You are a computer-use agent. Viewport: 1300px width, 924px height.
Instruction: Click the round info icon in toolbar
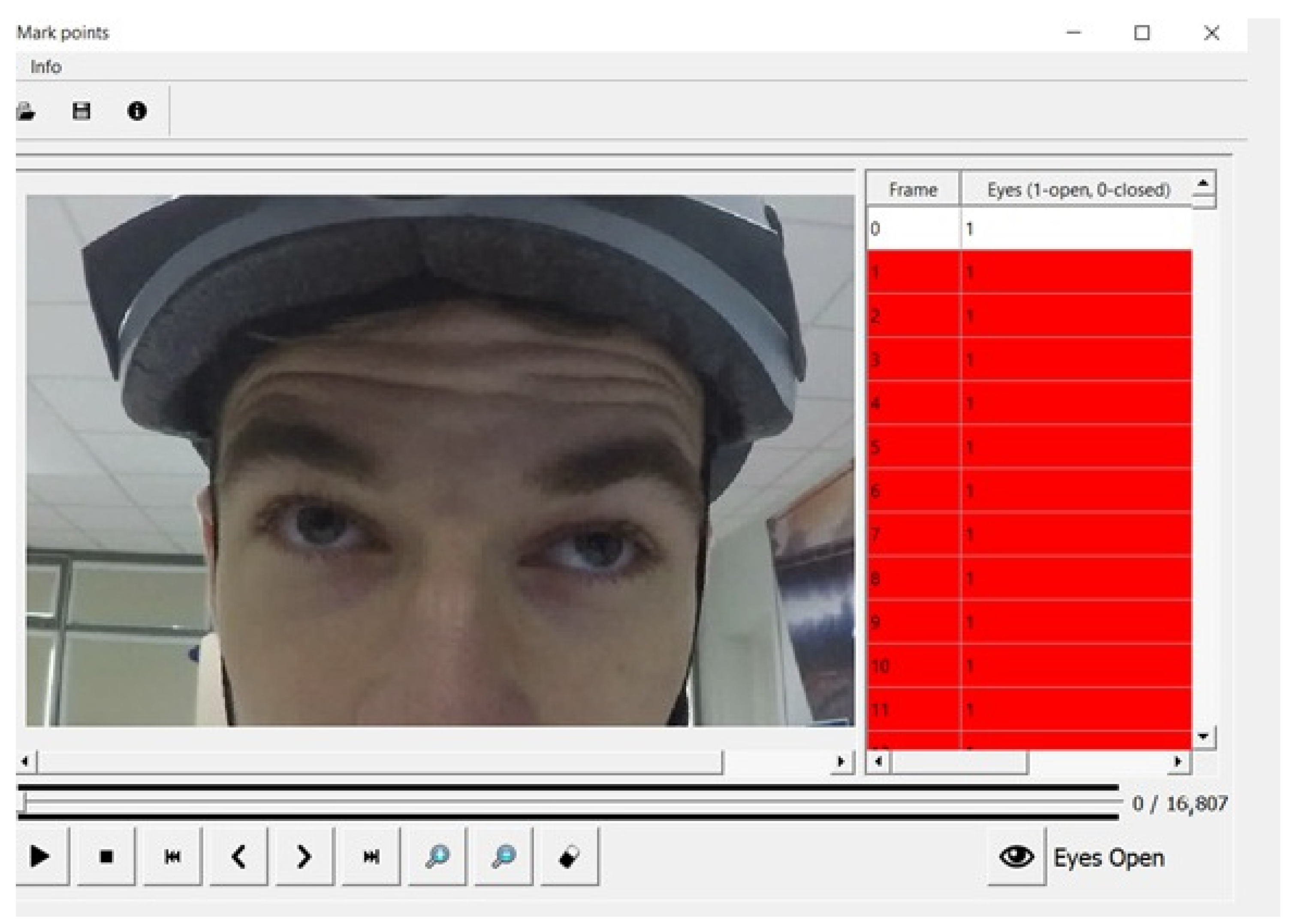click(136, 110)
